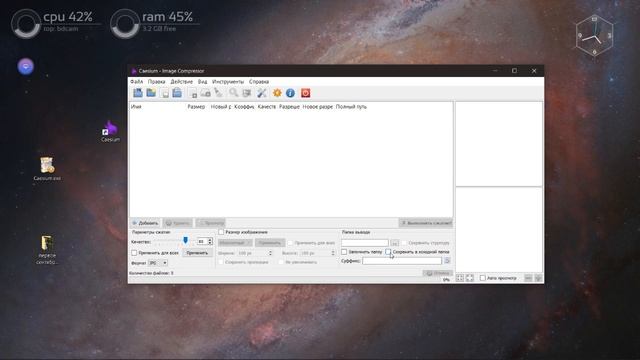The image size is (640, 360).
Task: Click the Имя column header
Action: [136, 107]
